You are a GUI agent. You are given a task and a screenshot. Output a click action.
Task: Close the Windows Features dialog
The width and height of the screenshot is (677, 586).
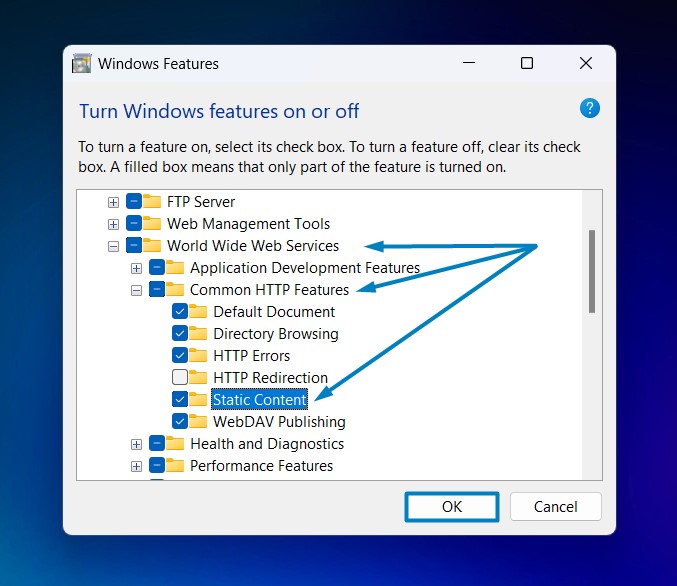(585, 63)
